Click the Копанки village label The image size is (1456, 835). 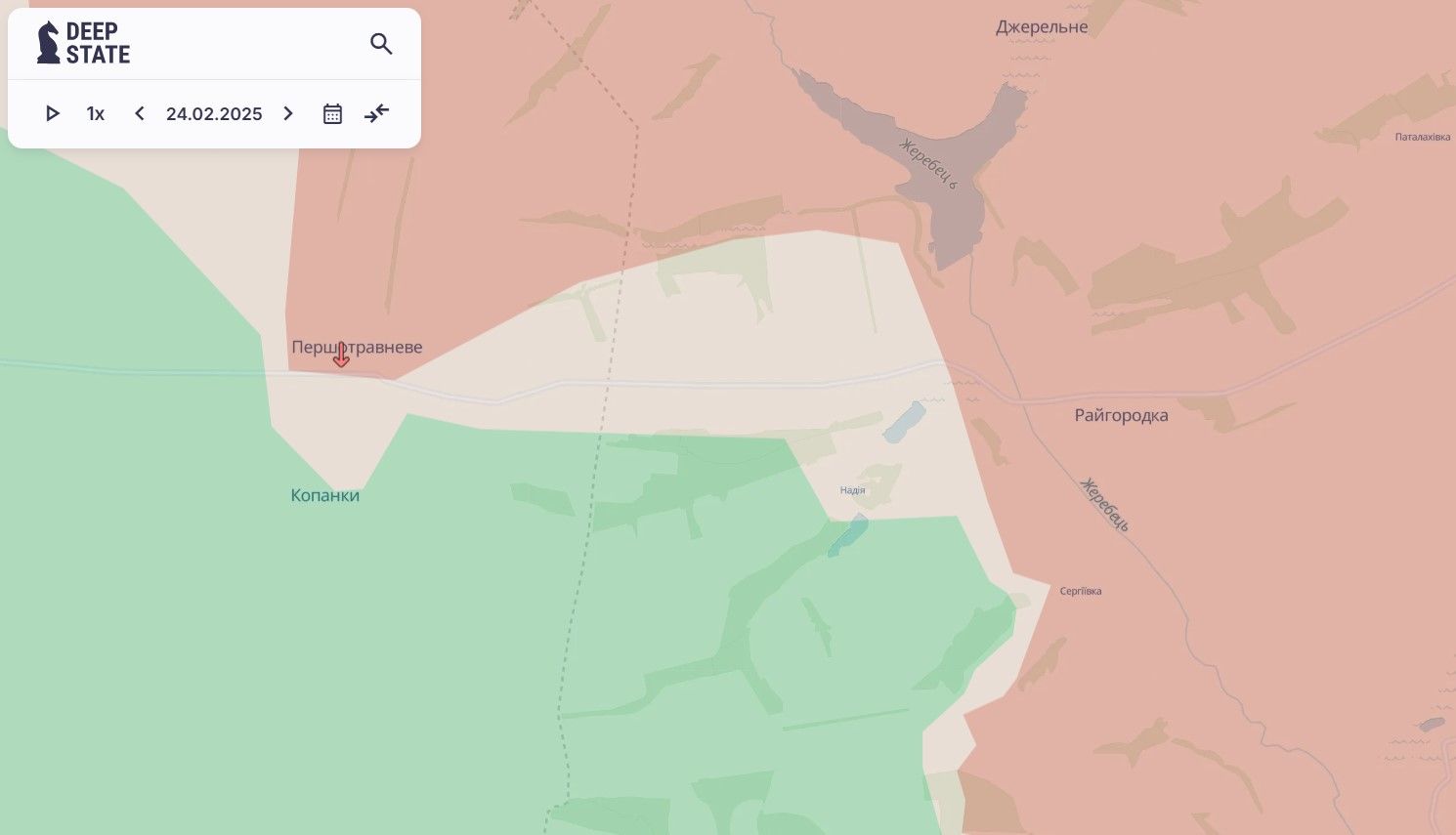[x=325, y=496]
